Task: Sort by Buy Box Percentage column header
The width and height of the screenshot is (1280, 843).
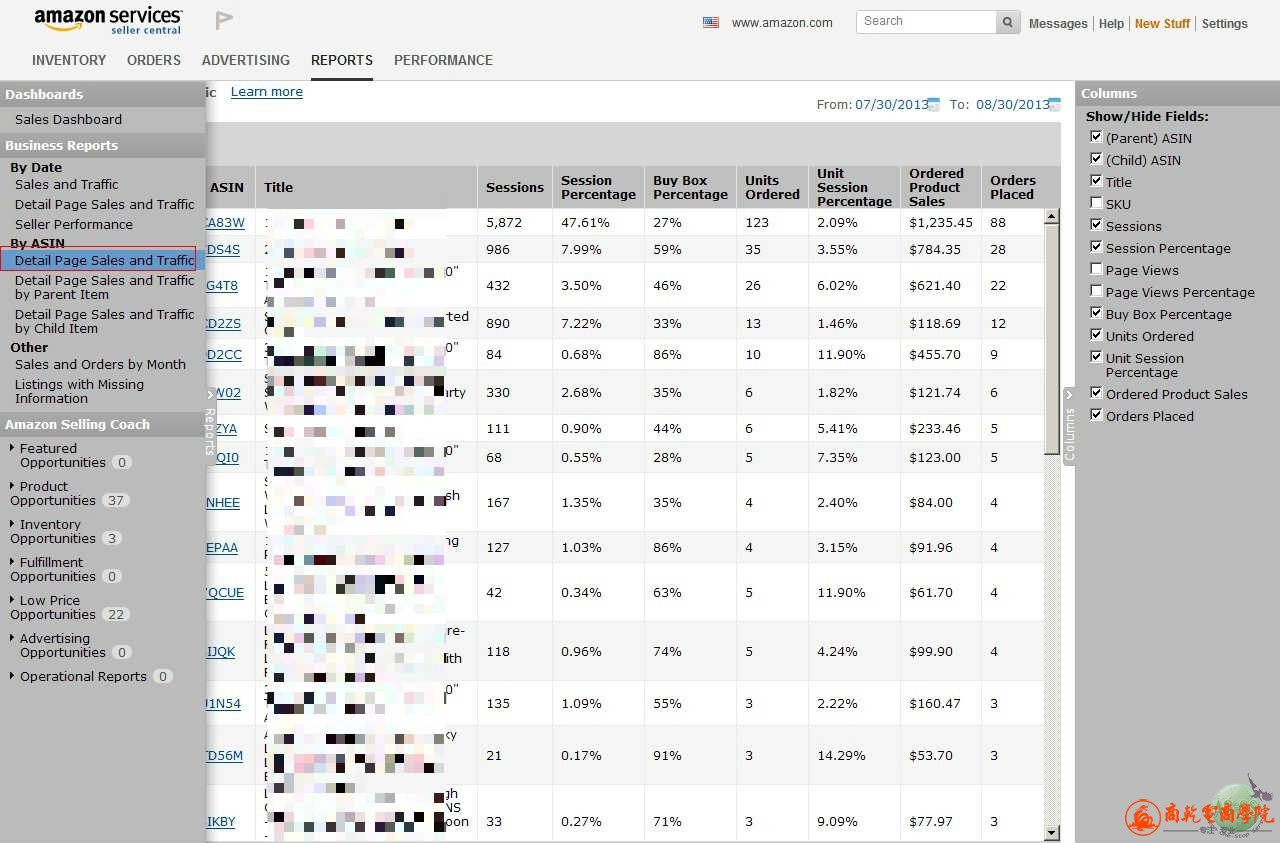Action: coord(690,187)
